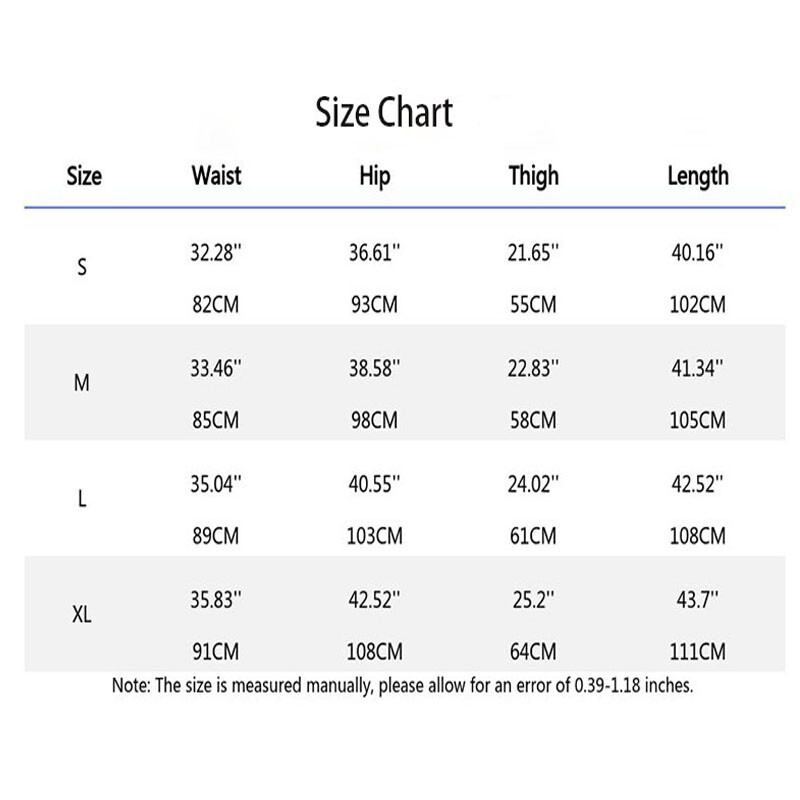
Task: Click the Size column header
Action: click(84, 177)
